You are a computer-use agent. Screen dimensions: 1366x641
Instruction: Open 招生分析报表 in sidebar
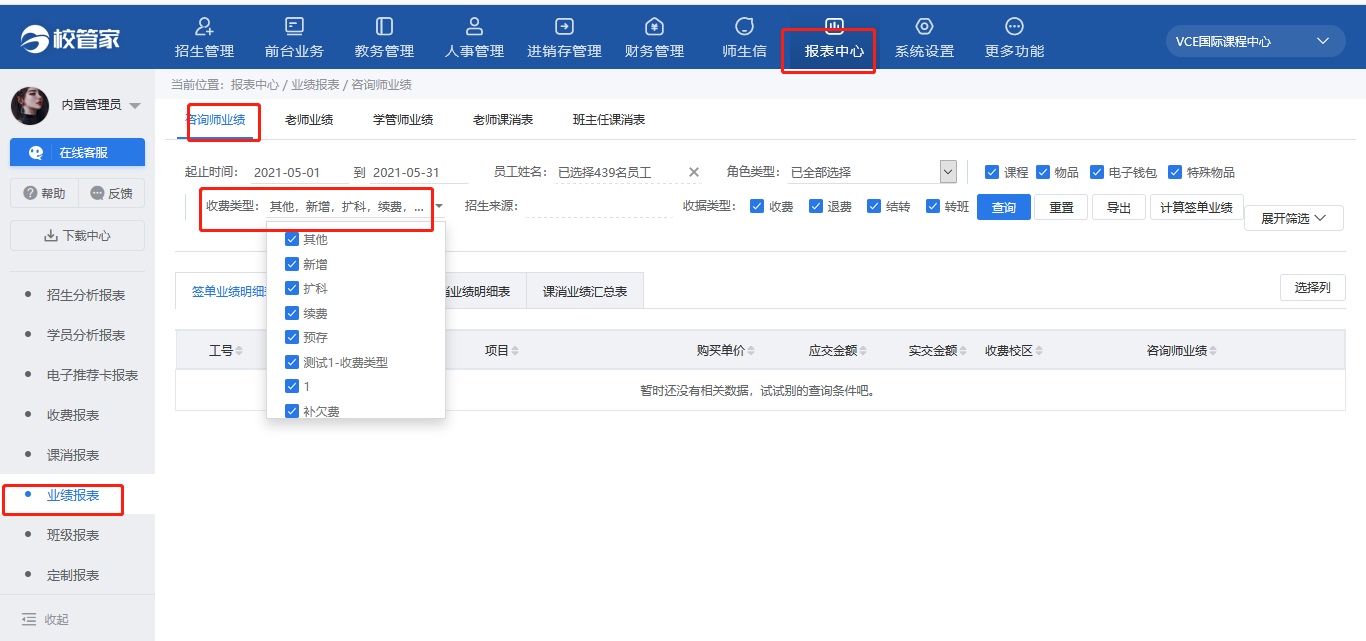tap(86, 295)
